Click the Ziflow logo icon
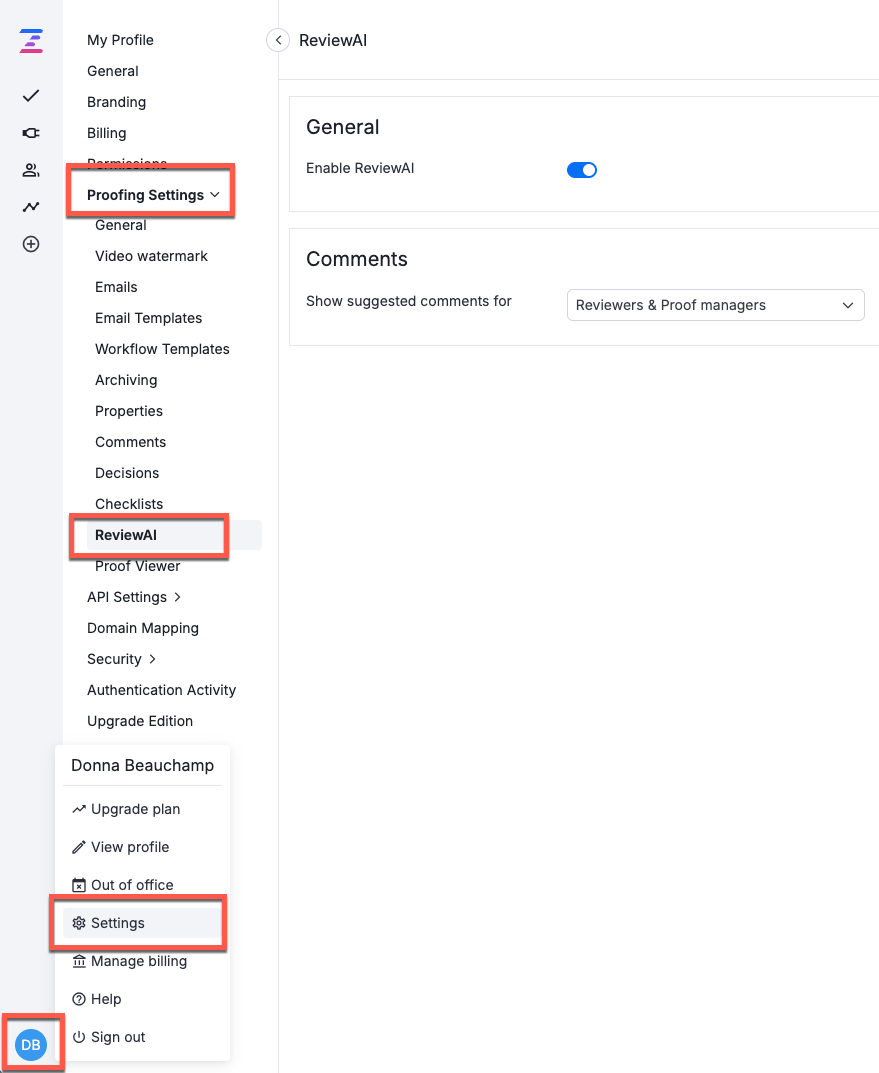Image resolution: width=879 pixels, height=1073 pixels. click(x=31, y=41)
